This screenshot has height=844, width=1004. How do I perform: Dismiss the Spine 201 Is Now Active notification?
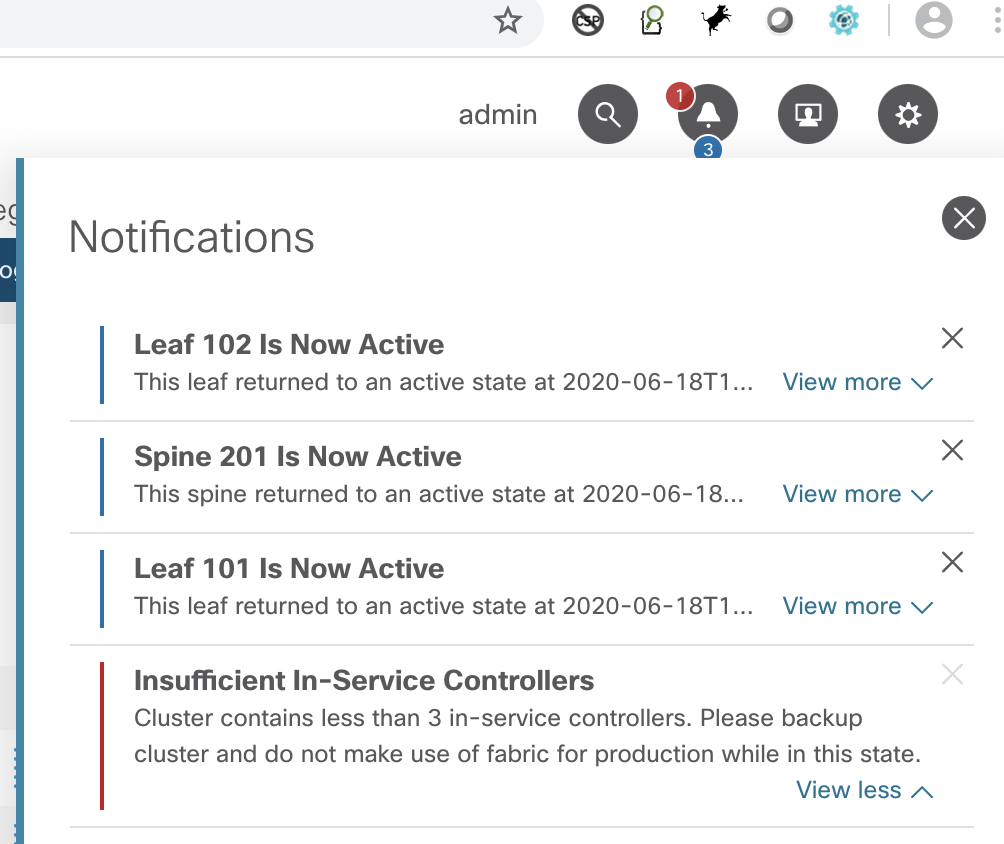point(953,450)
